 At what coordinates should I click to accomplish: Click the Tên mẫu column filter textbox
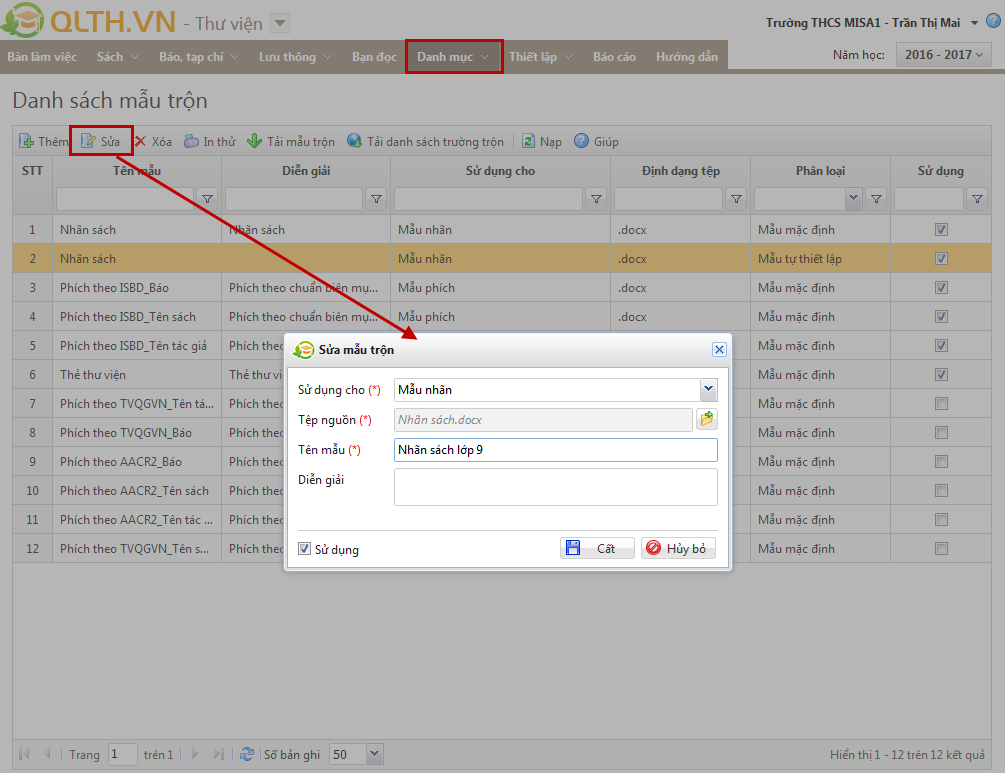(125, 199)
